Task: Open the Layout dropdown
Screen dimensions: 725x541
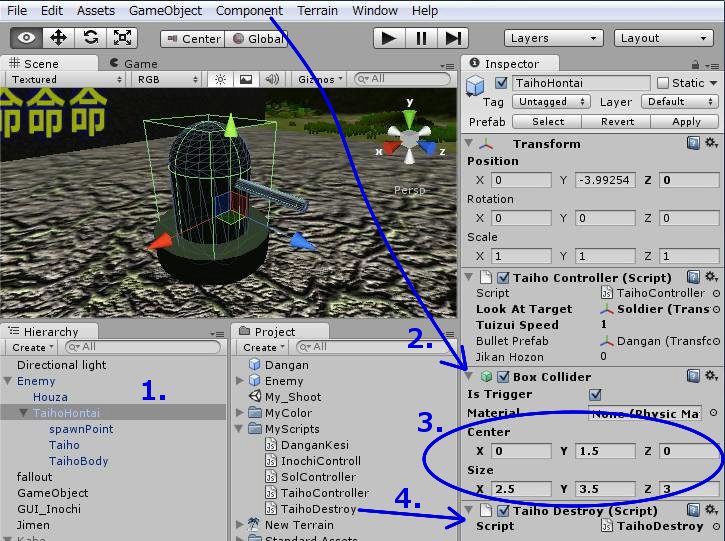Action: pos(664,38)
